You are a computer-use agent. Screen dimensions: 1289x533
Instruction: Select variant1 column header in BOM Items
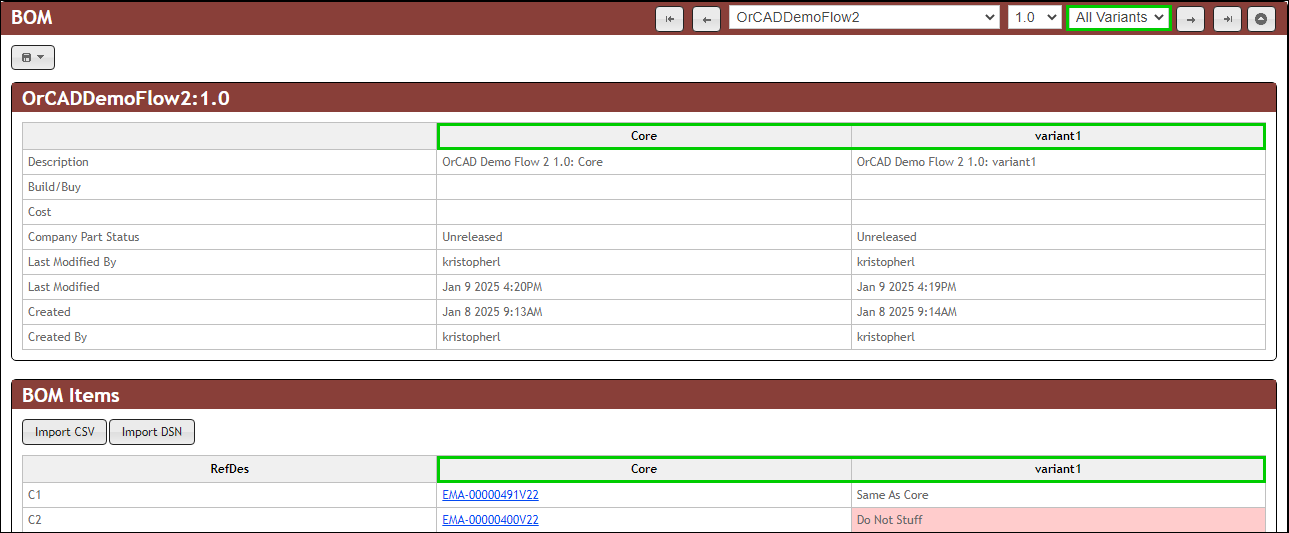tap(1058, 469)
